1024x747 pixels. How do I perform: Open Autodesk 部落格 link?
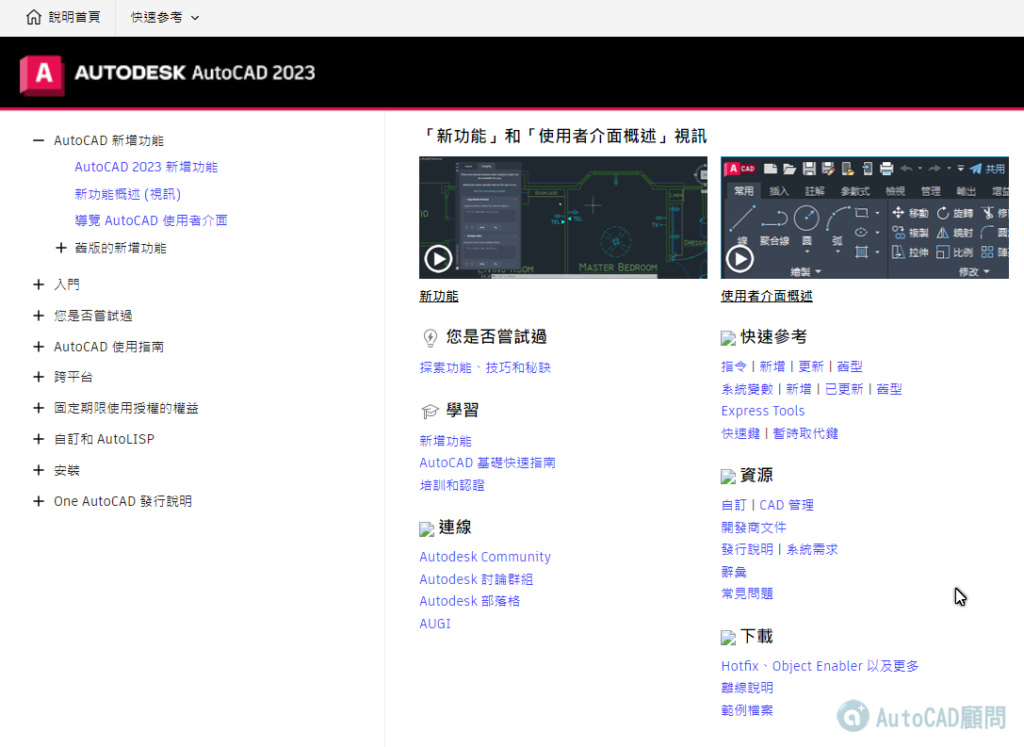(470, 601)
